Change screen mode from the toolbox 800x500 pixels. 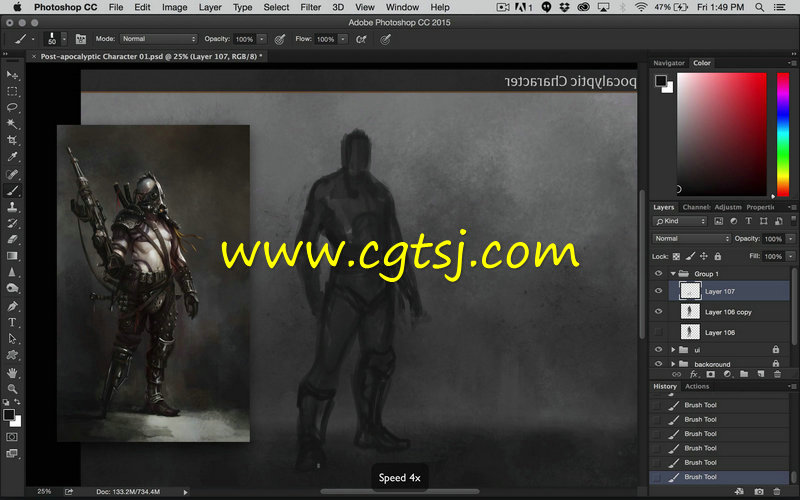click(x=12, y=453)
